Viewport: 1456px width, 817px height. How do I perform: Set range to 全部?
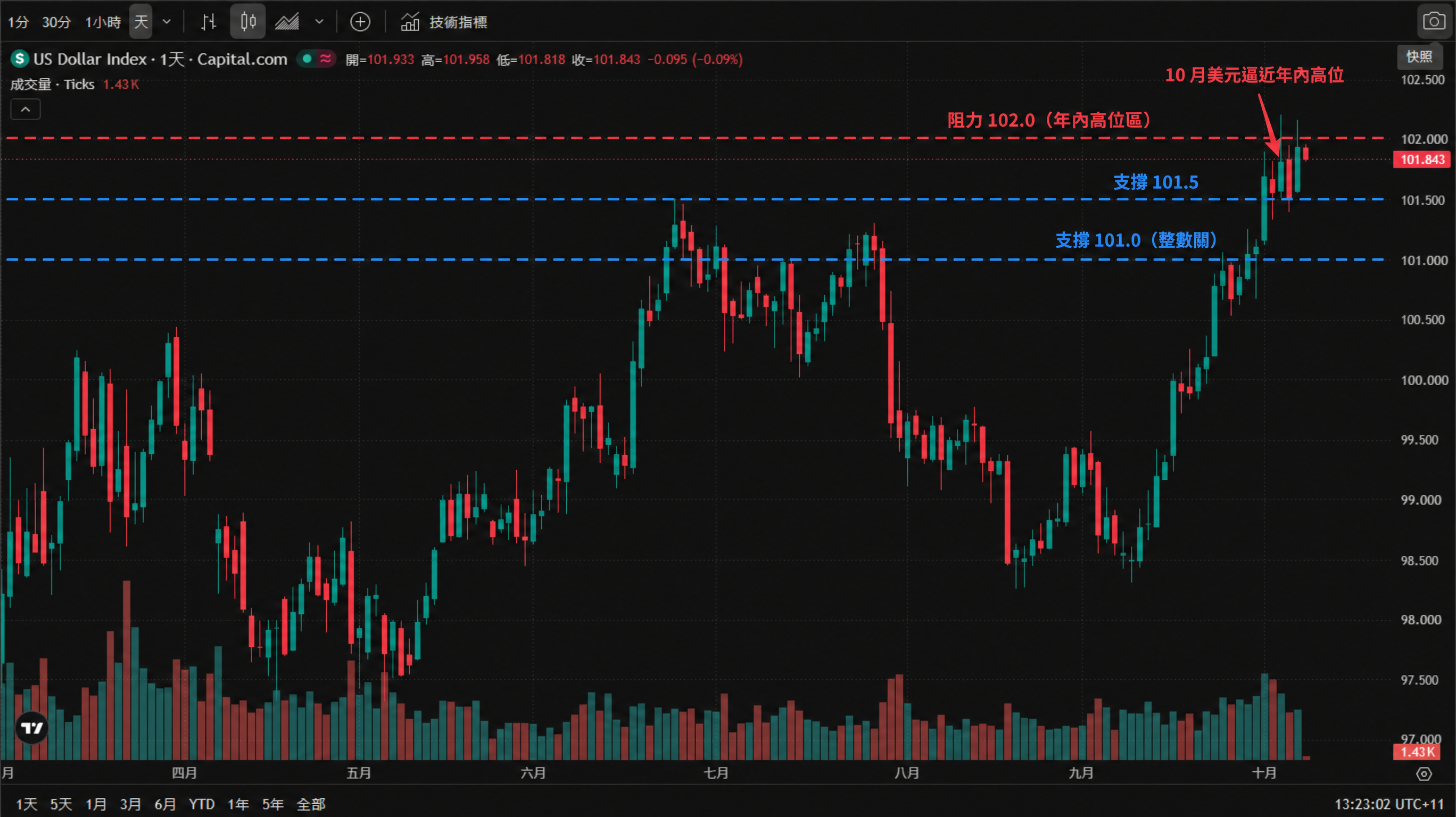tap(311, 804)
